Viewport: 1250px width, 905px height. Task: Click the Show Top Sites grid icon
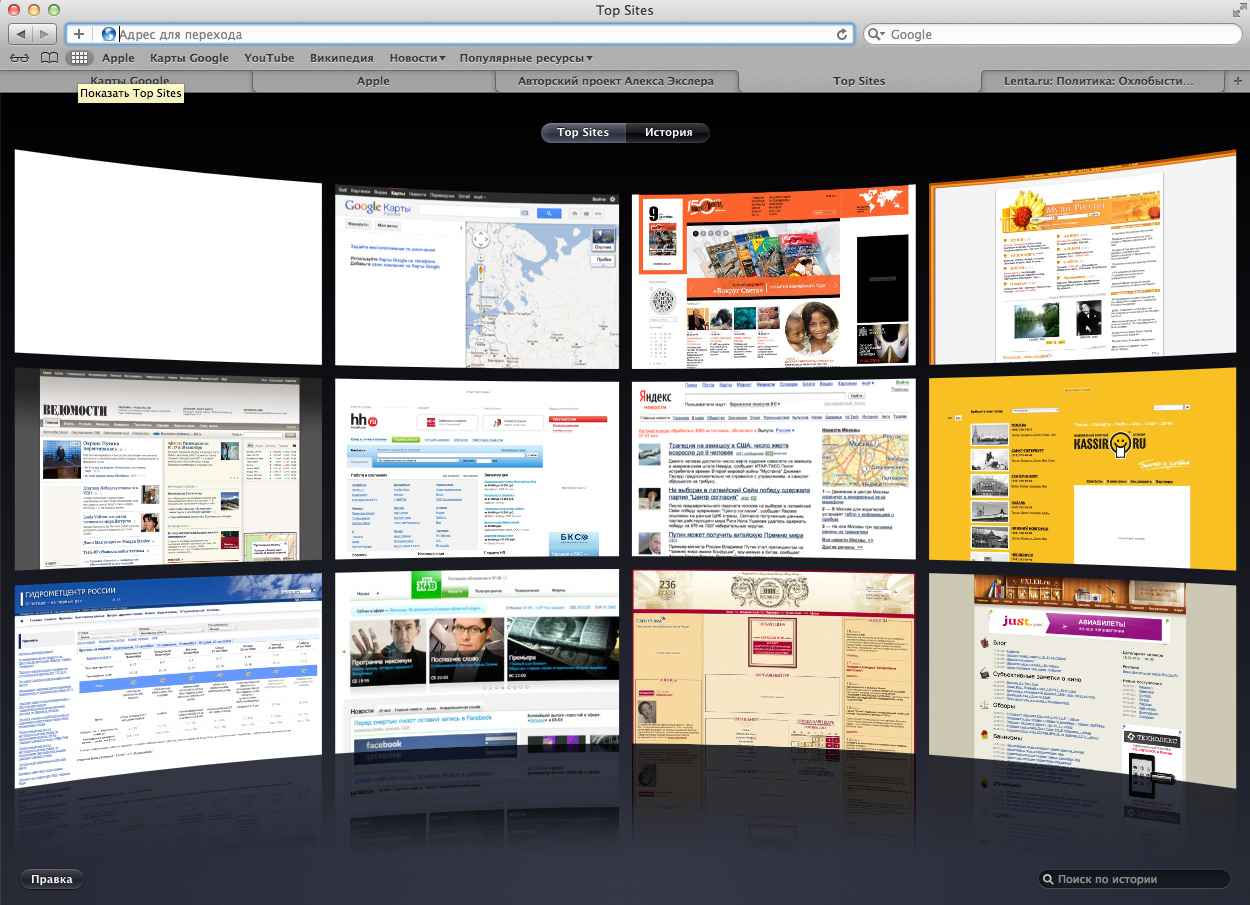pos(78,58)
